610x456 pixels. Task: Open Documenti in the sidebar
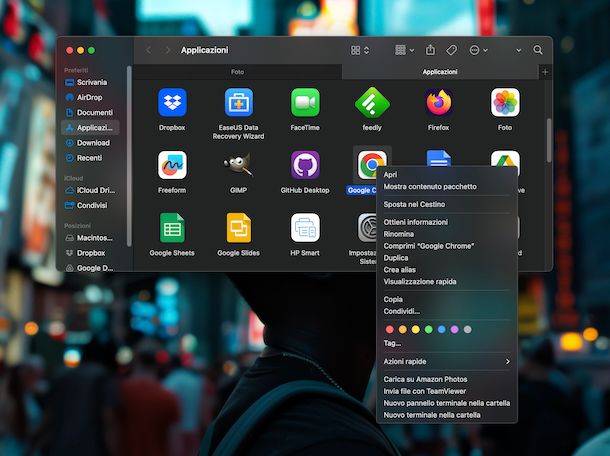90,112
